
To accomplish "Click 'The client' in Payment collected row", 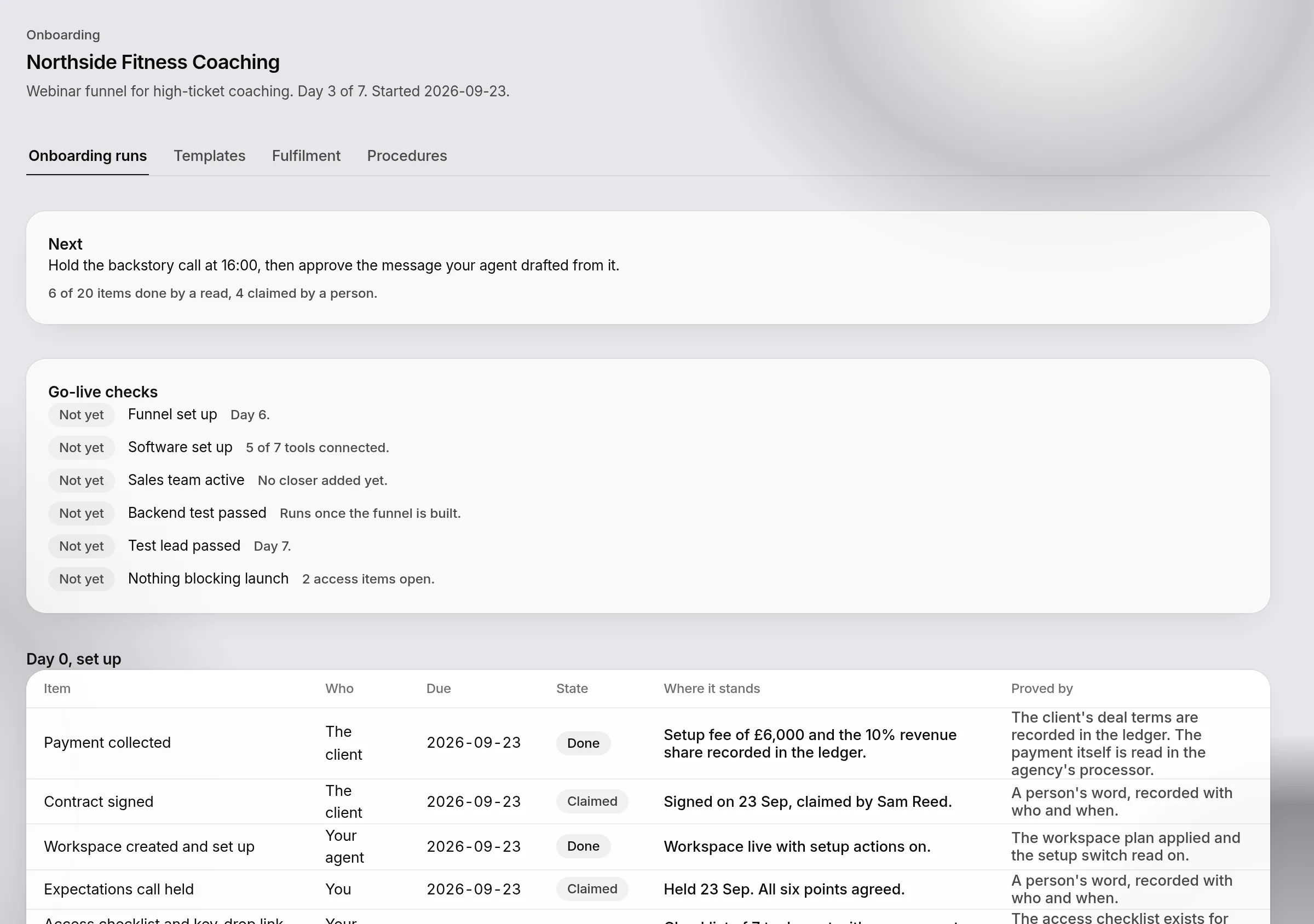I will pos(344,743).
